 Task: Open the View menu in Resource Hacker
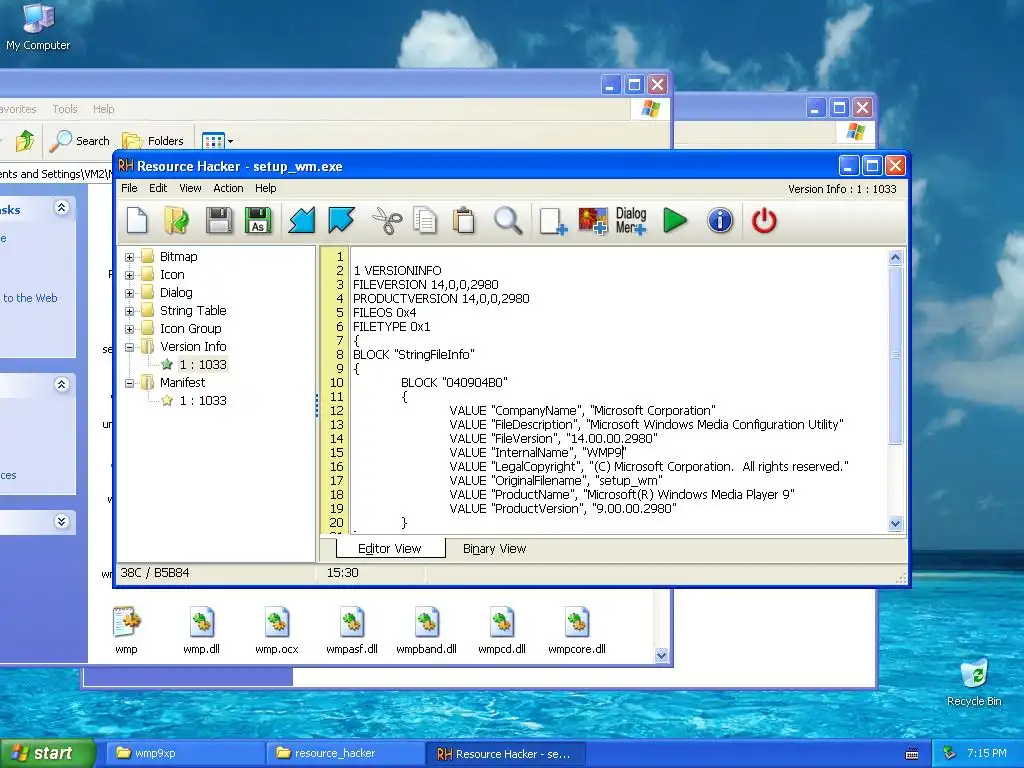190,188
